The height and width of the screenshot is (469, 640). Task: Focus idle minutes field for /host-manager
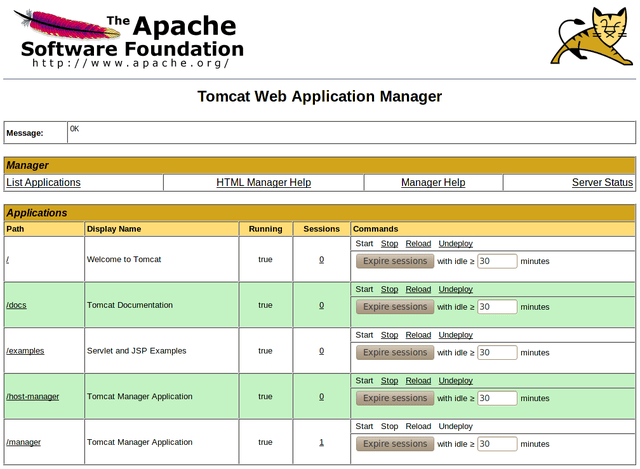497,398
